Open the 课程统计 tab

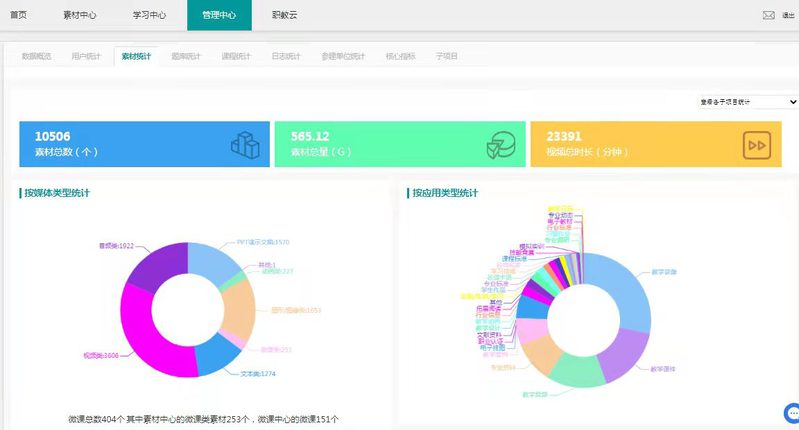click(236, 57)
